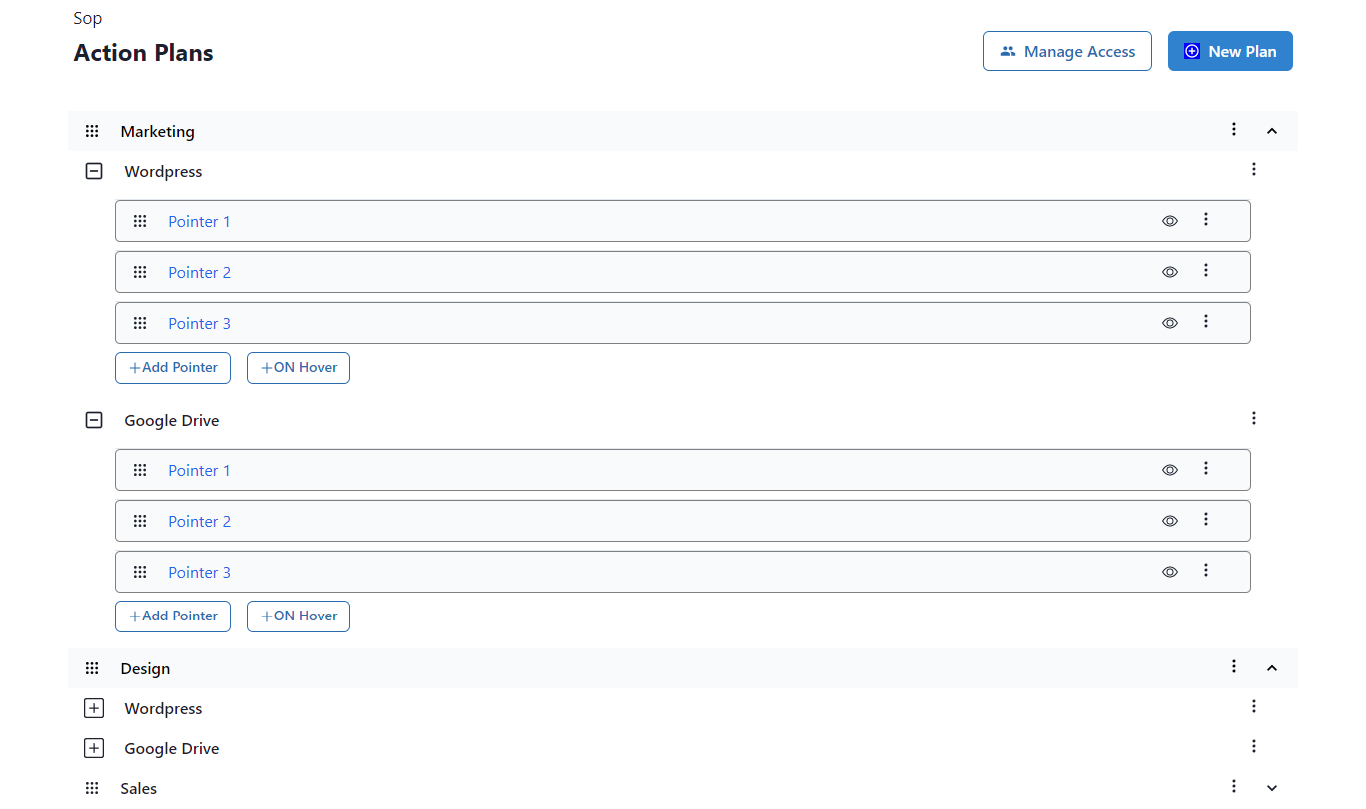Hide Pointer 2 in the Google Drive group

[1169, 521]
